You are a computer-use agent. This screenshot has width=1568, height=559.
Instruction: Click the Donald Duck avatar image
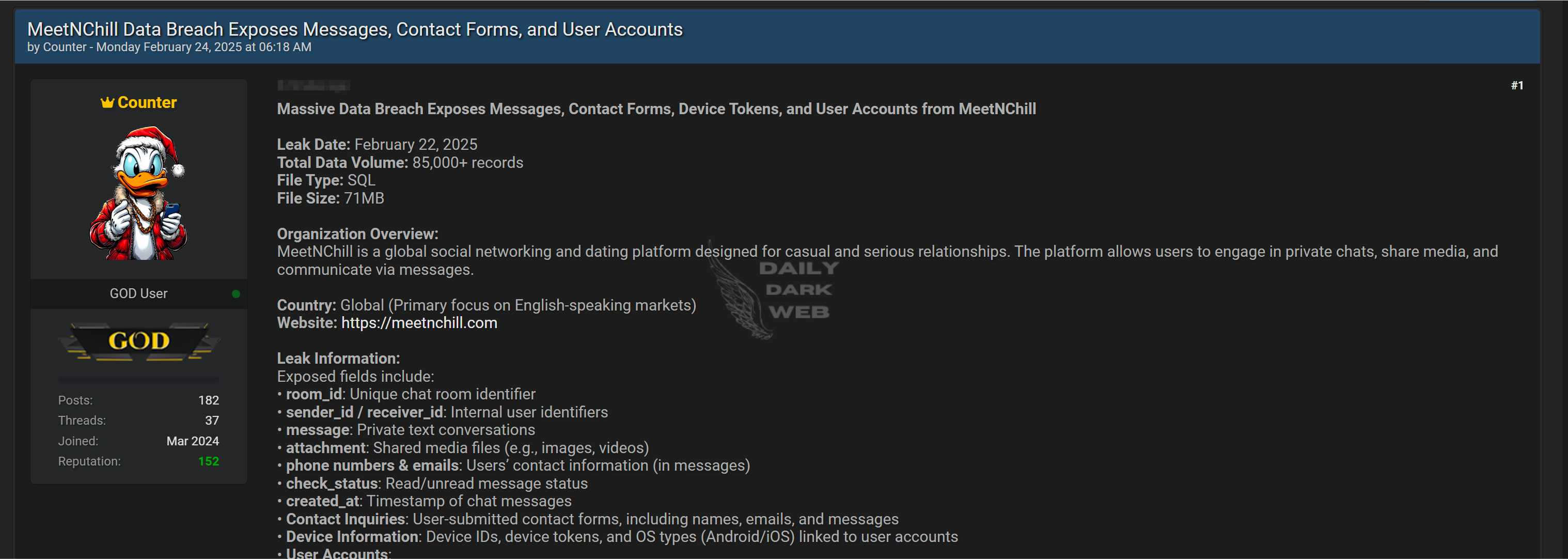(x=139, y=193)
